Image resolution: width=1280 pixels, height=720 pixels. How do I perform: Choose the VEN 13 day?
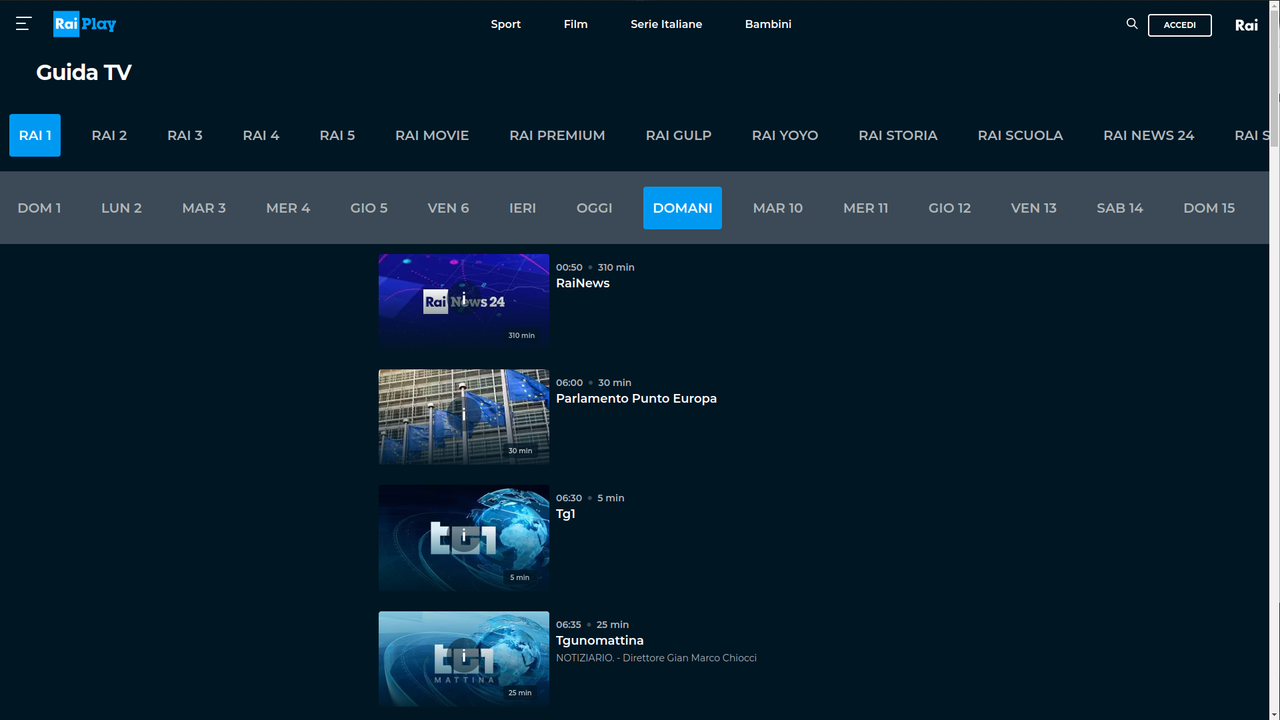1034,208
